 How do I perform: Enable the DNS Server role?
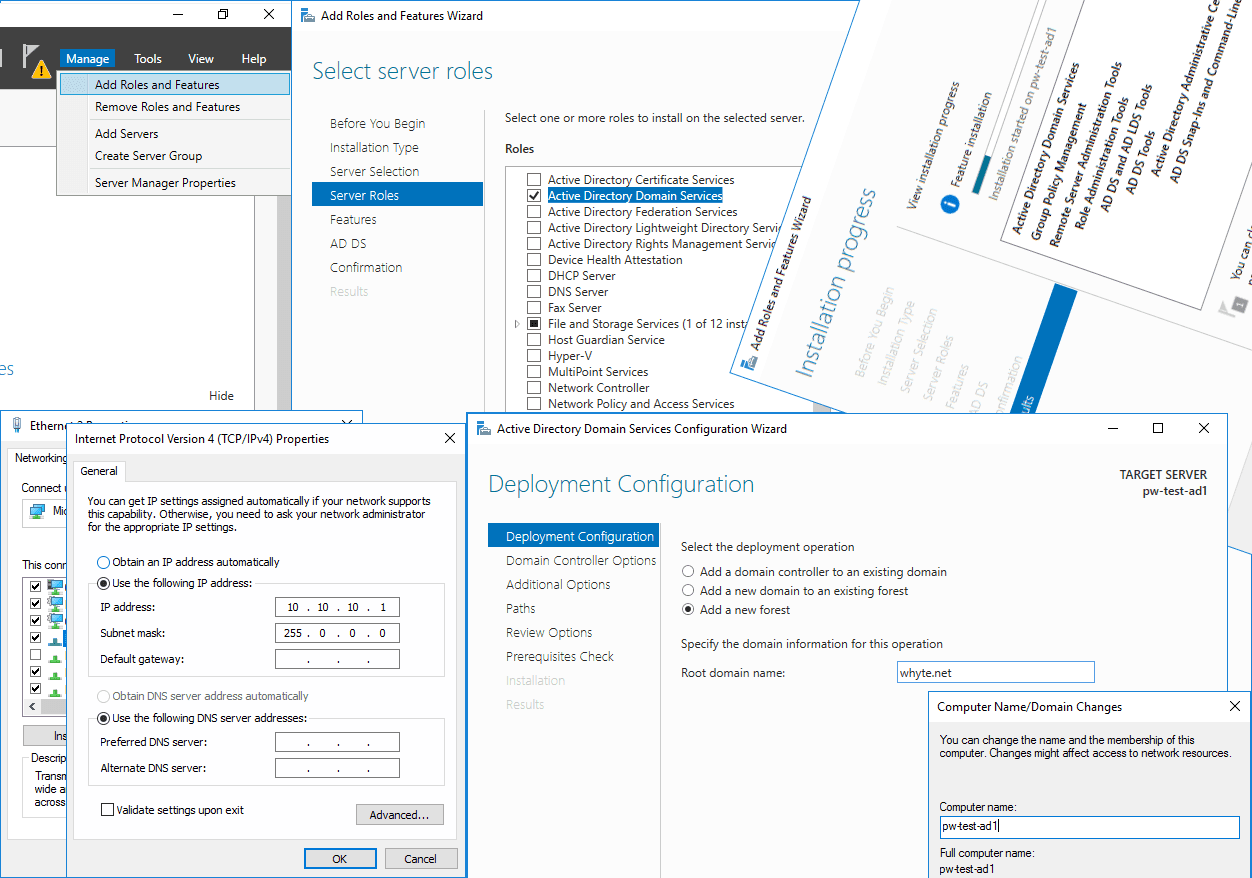coord(534,292)
